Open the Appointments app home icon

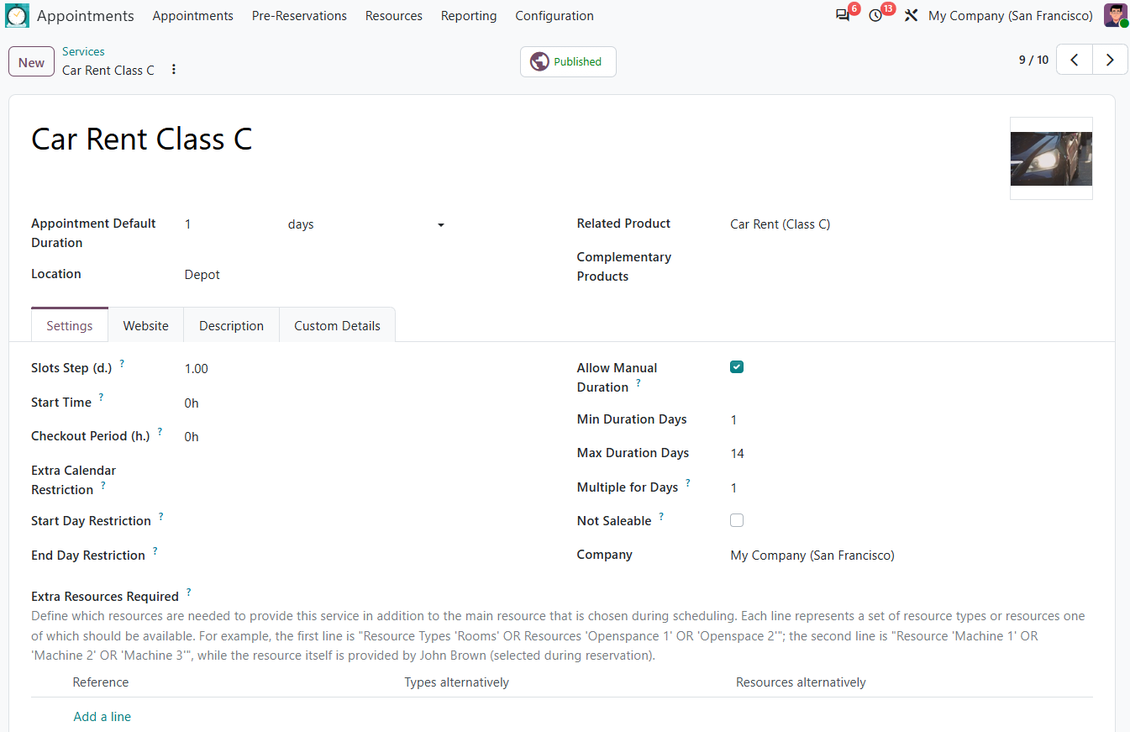pyautogui.click(x=17, y=16)
